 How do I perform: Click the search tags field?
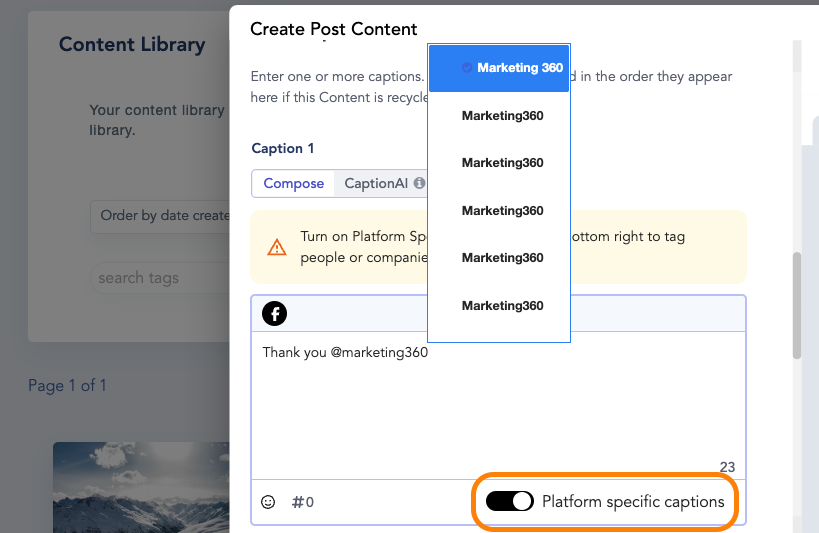[x=160, y=278]
